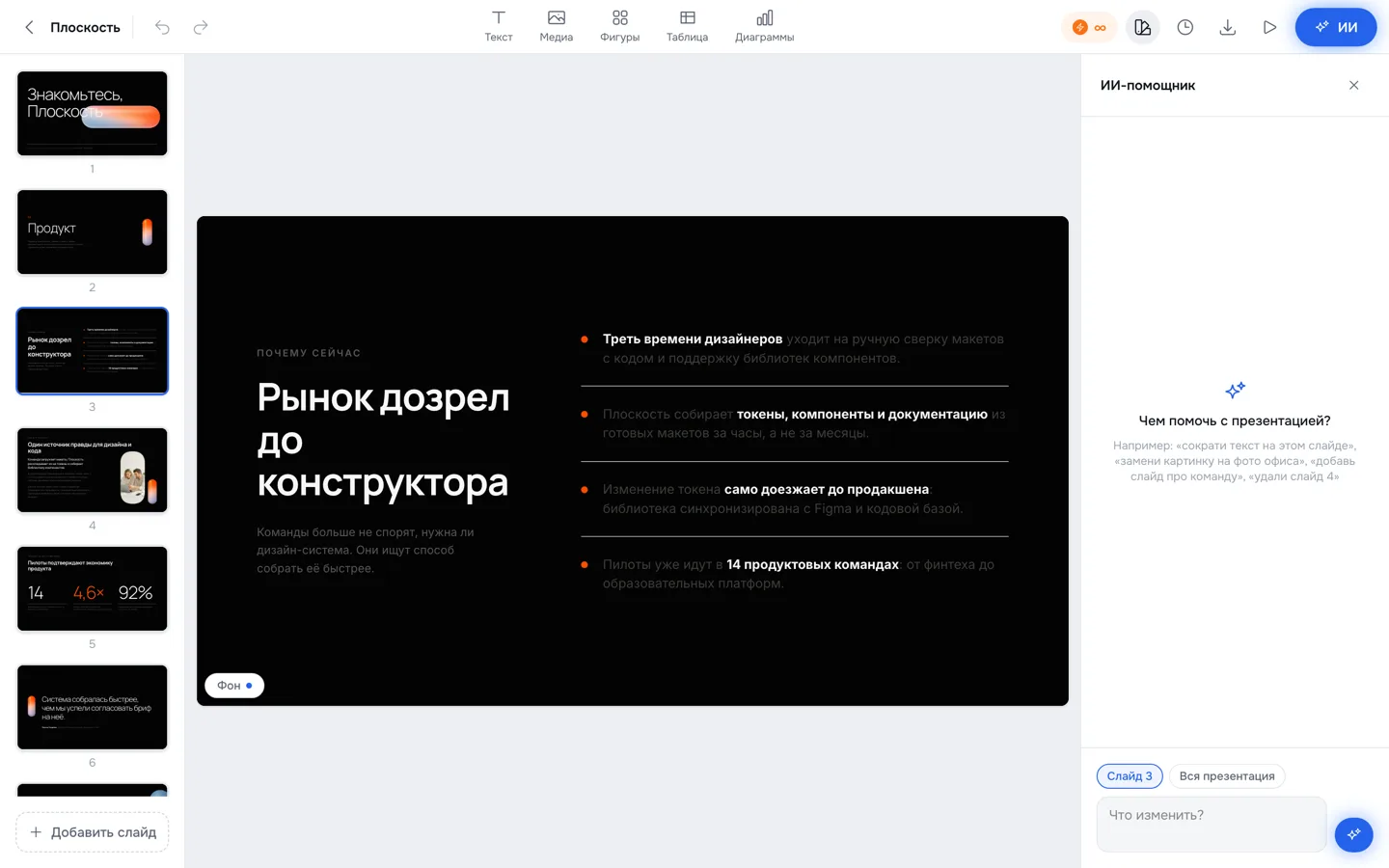This screenshot has height=868, width=1389.
Task: Focus the Что изменить? input field
Action: (x=1212, y=825)
